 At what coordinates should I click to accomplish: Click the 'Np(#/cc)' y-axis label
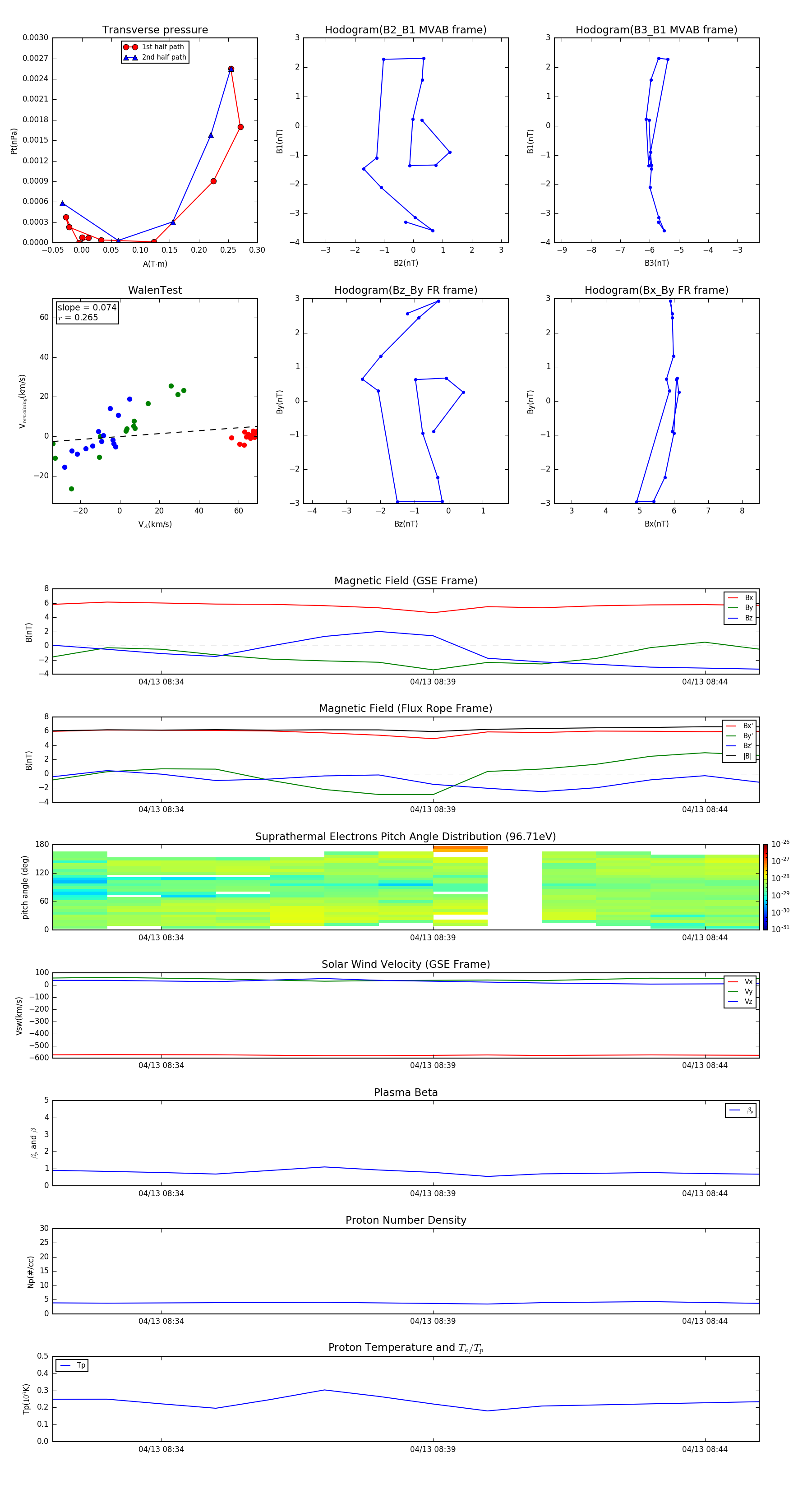click(31, 1272)
